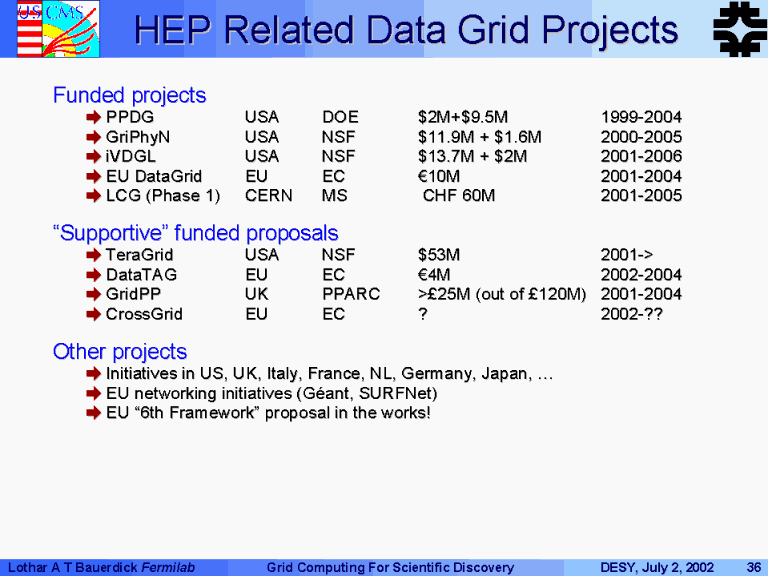Click the $13.7M + $2M amount
Viewport: 768px width, 576px height.
click(472, 157)
